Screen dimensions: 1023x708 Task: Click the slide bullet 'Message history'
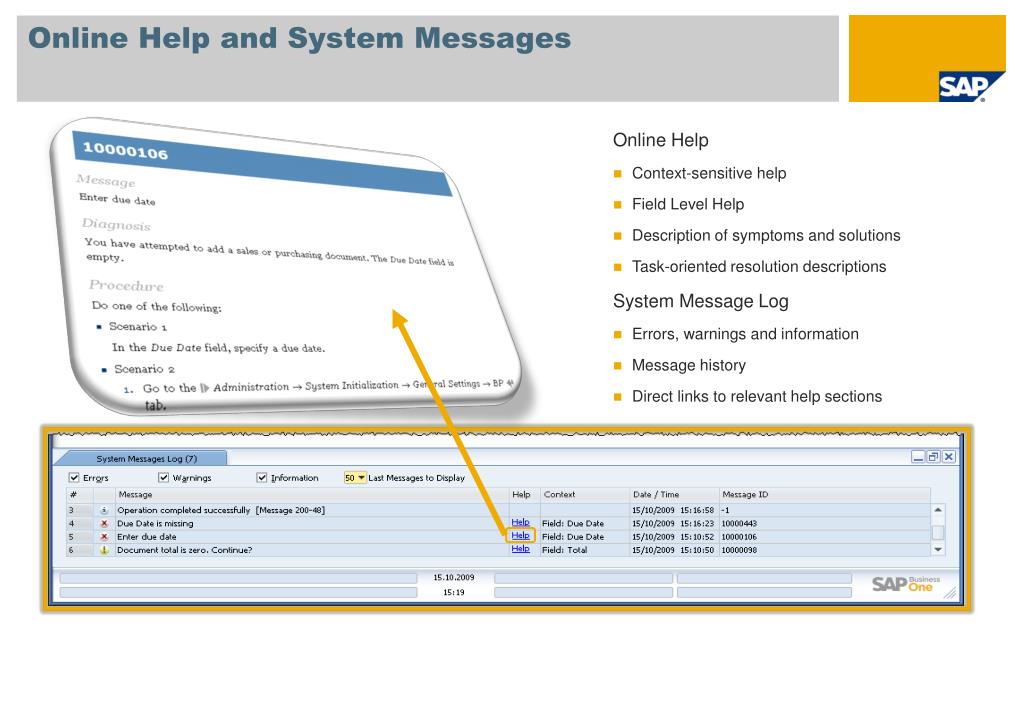(x=688, y=365)
